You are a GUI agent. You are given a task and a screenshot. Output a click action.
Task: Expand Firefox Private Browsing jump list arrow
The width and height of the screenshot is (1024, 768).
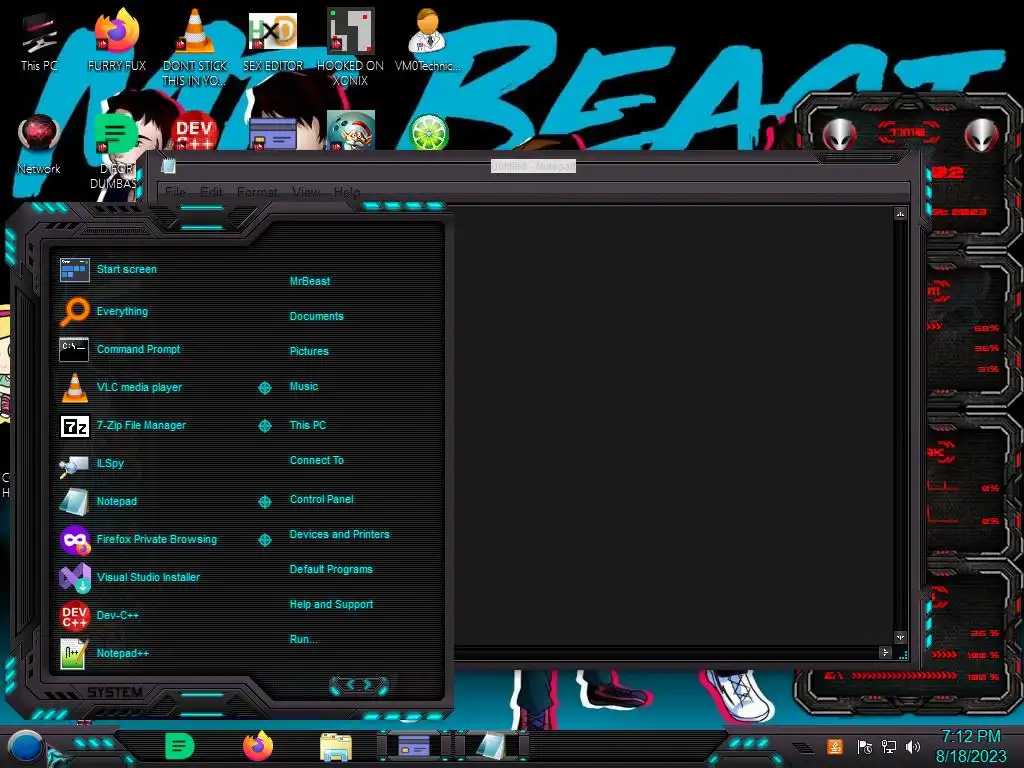coord(264,540)
